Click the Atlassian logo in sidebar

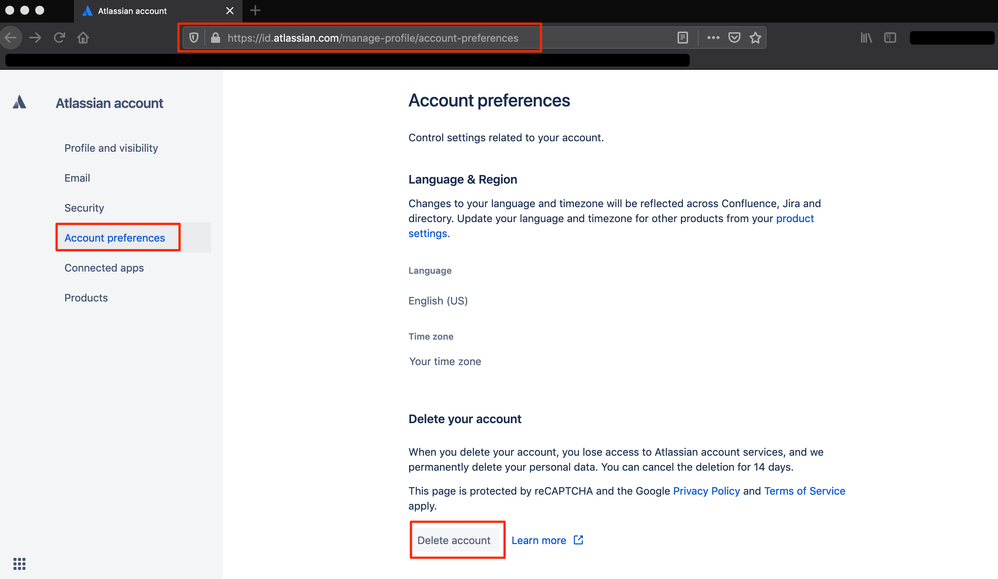coord(20,102)
